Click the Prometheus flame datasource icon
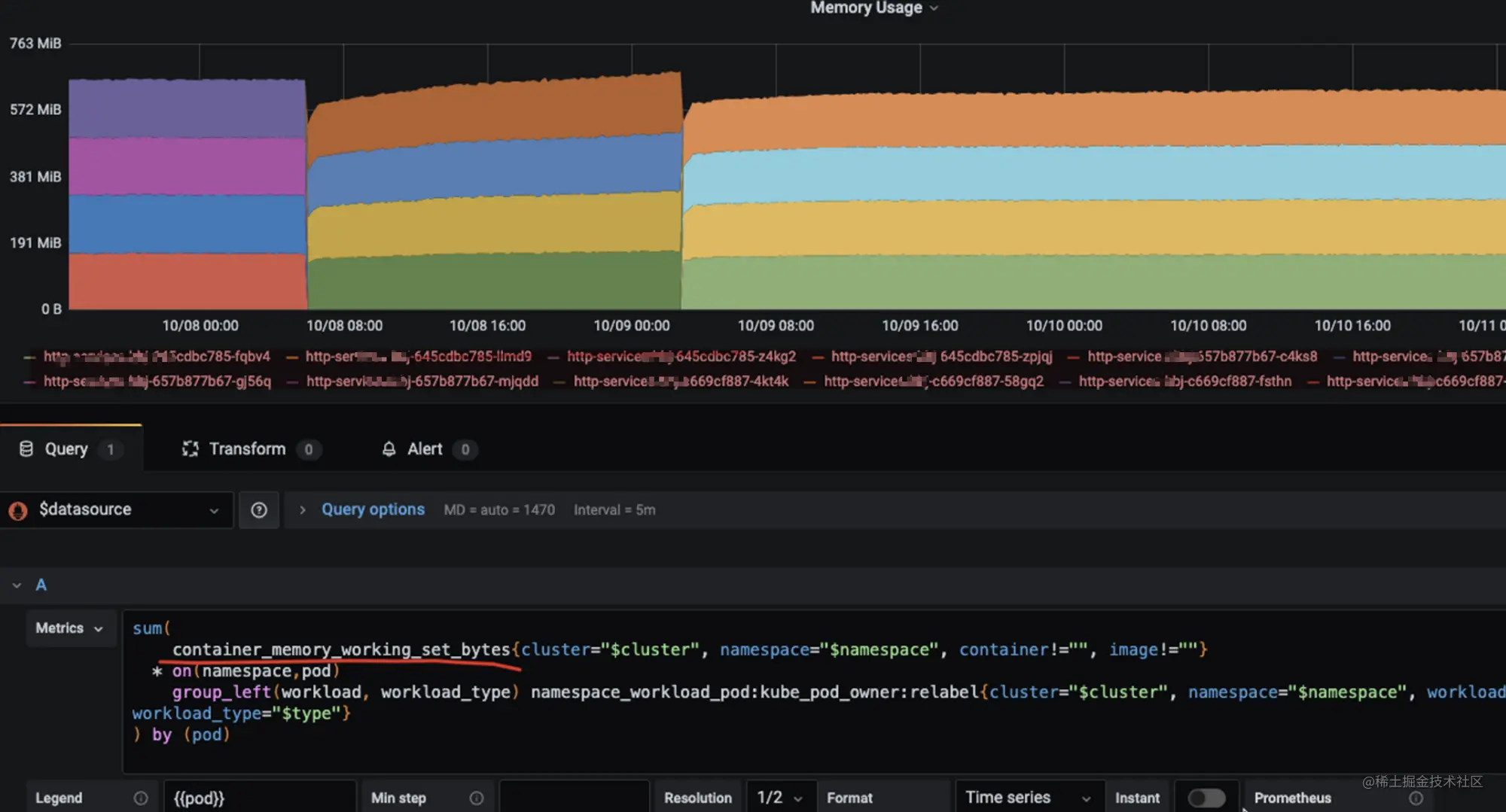The image size is (1506, 812). pyautogui.click(x=18, y=511)
